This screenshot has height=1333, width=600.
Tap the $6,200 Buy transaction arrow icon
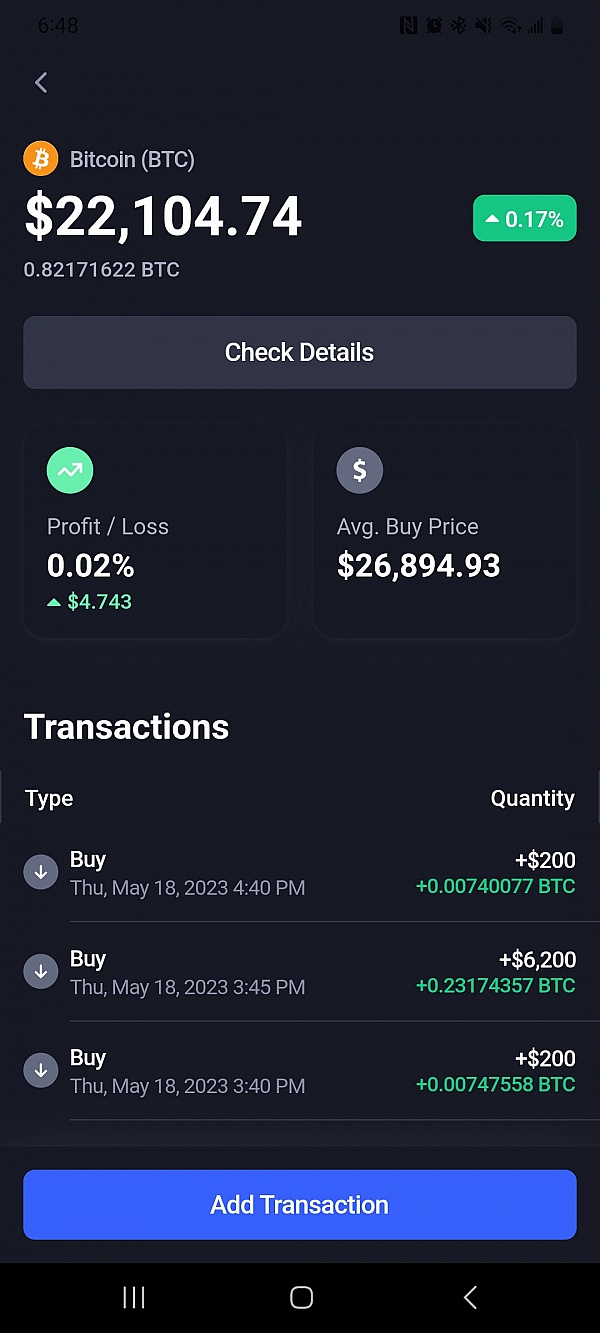(x=41, y=971)
